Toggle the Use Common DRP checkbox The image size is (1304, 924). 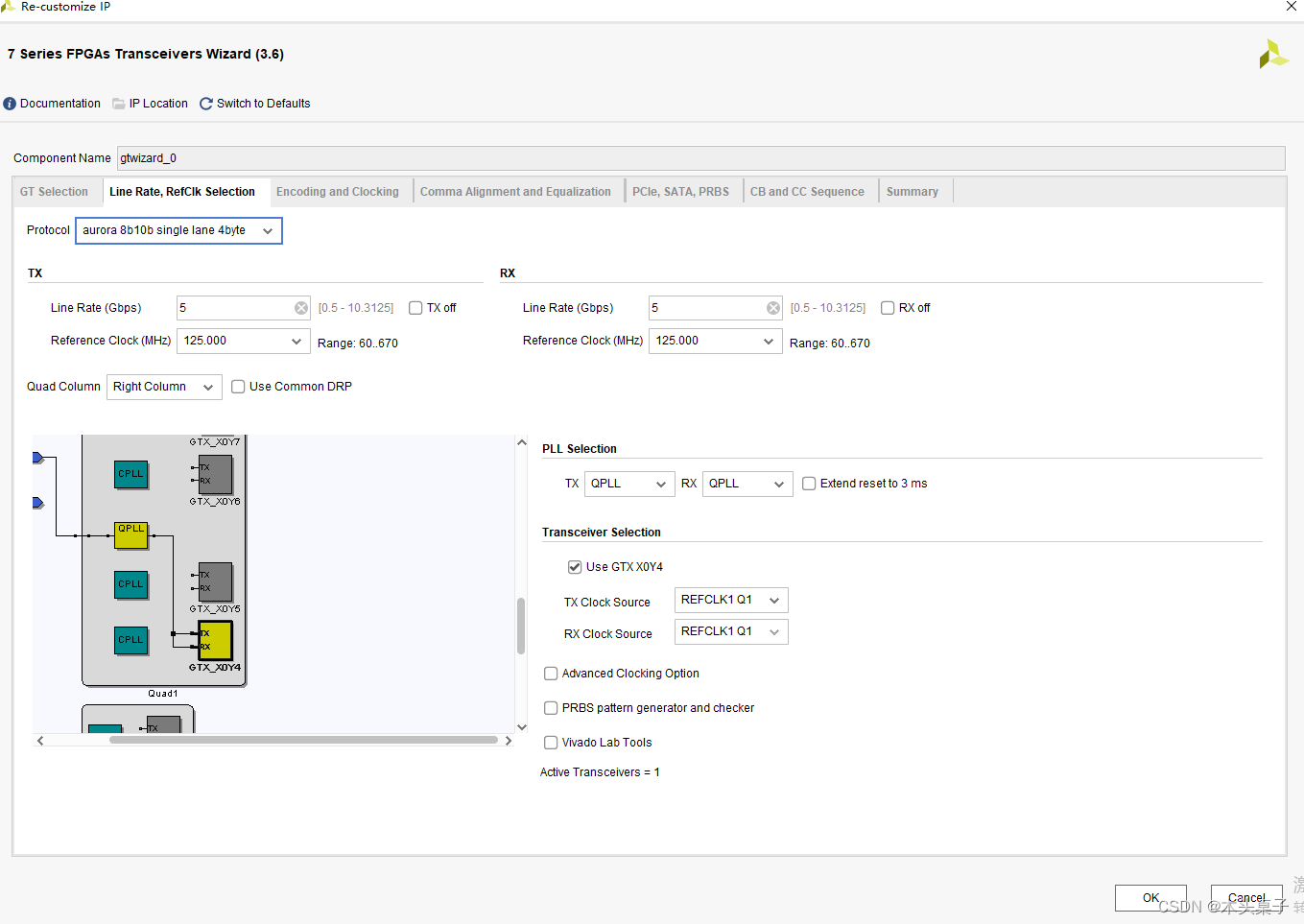(x=238, y=387)
